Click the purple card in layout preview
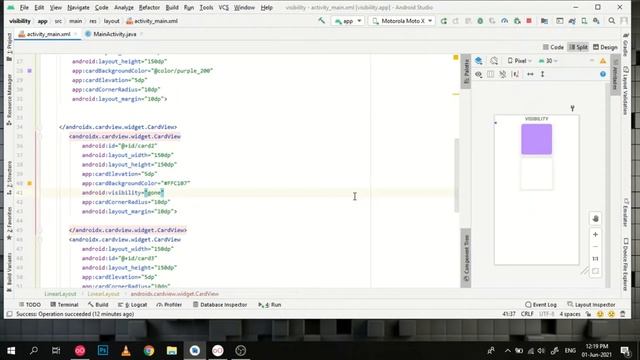This screenshot has width=640, height=360. coord(536,139)
